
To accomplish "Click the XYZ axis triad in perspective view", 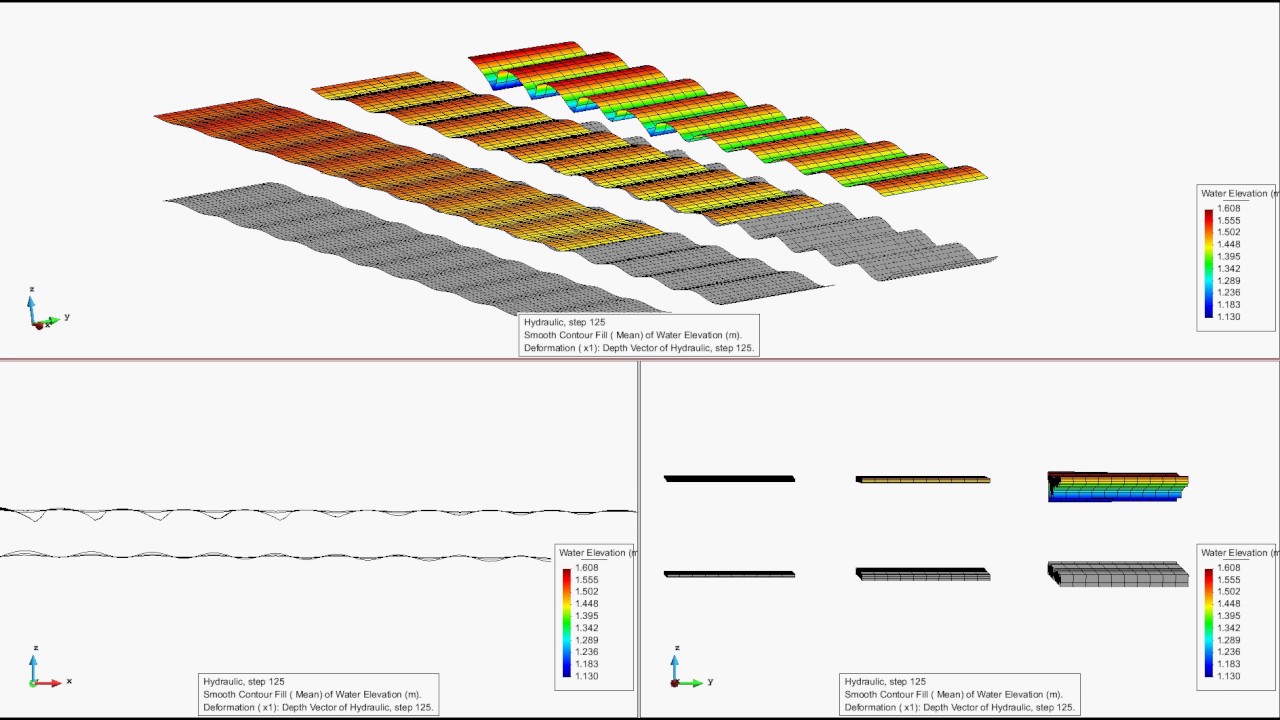I will (x=47, y=310).
